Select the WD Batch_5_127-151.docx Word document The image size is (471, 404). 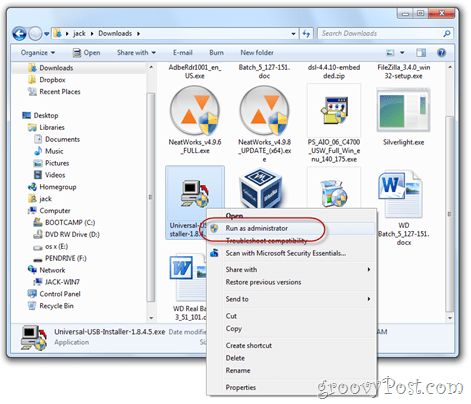401,194
